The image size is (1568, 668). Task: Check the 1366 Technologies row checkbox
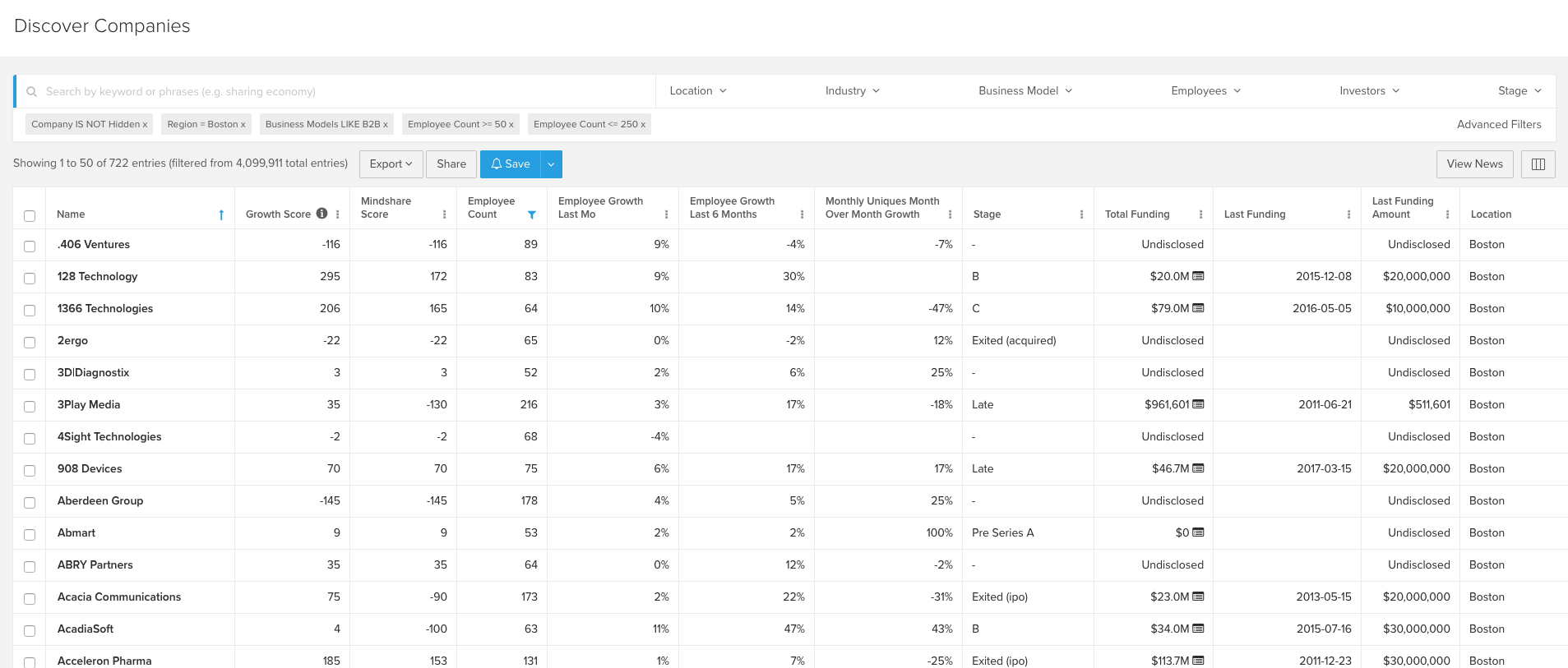pyautogui.click(x=30, y=311)
